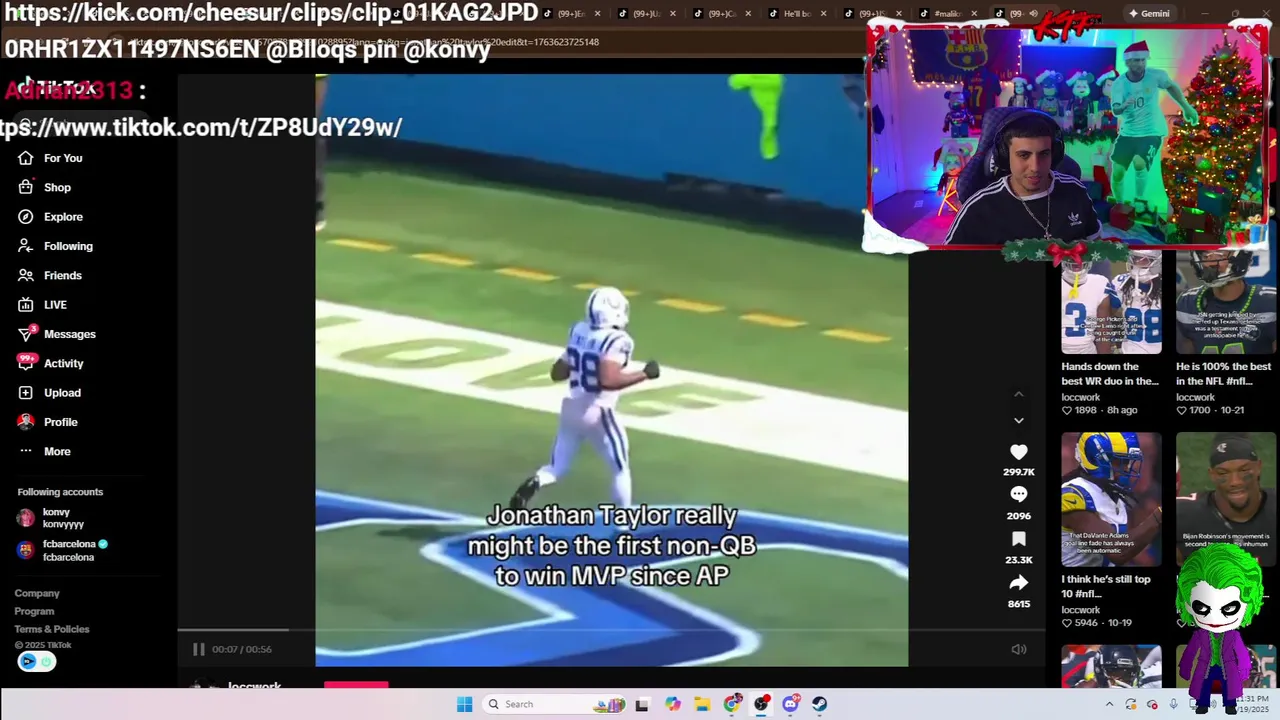Go to previous video with up chevron
The image size is (1280, 720).
(x=1019, y=395)
